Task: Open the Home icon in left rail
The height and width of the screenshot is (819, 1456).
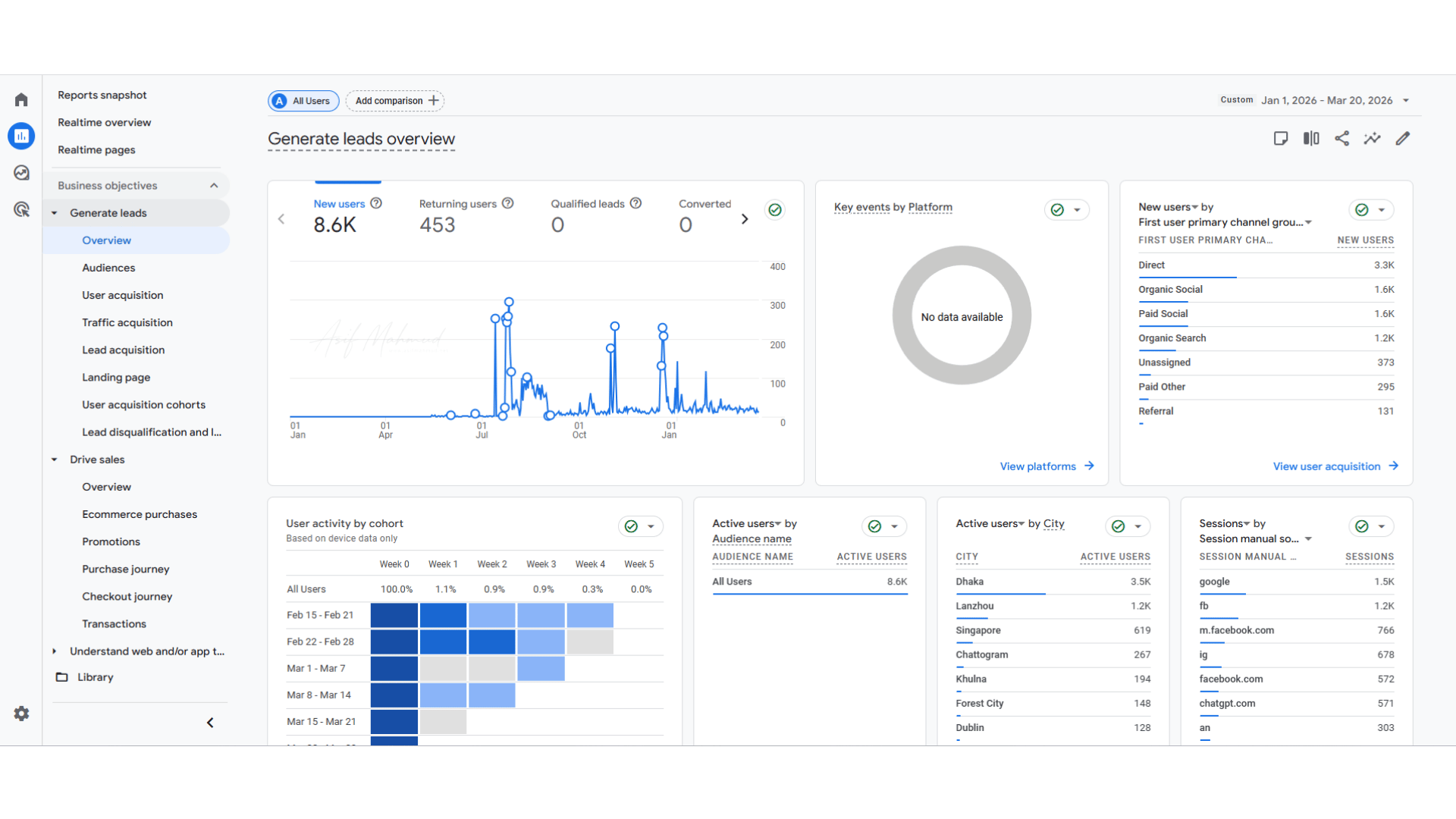Action: pos(21,100)
